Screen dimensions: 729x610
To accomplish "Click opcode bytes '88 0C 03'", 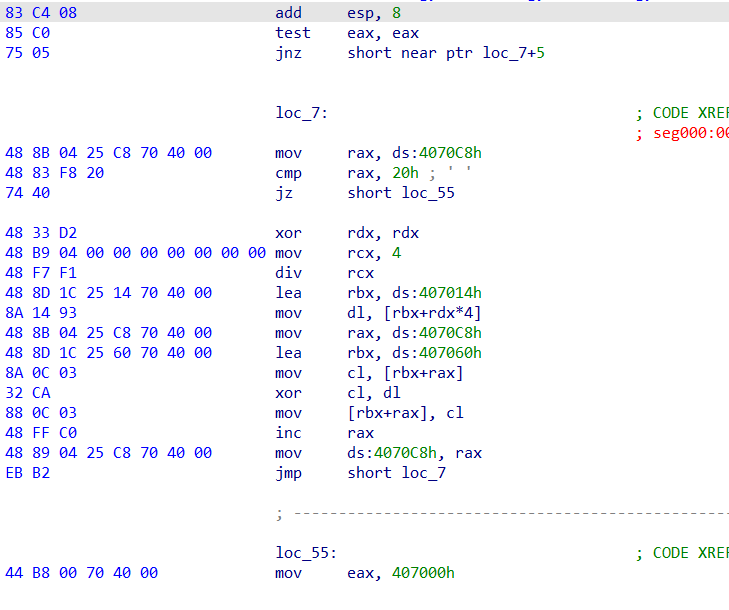I will click(41, 413).
